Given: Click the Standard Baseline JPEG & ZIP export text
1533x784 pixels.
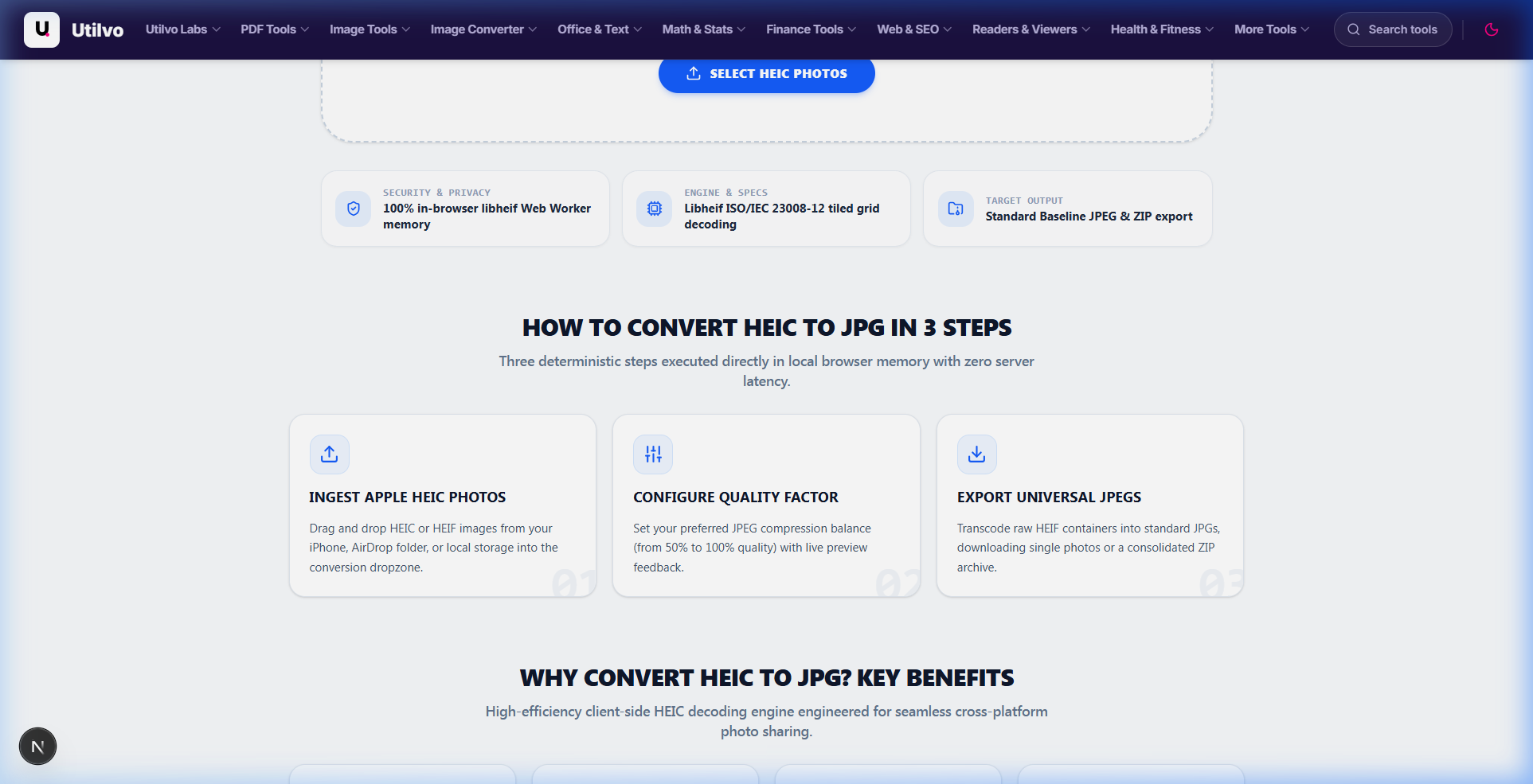Looking at the screenshot, I should click(x=1089, y=216).
